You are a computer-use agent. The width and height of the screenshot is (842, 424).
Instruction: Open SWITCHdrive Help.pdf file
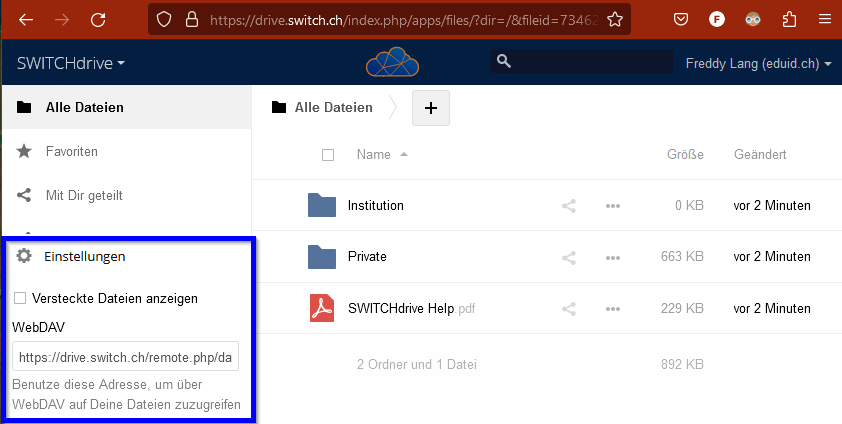411,309
